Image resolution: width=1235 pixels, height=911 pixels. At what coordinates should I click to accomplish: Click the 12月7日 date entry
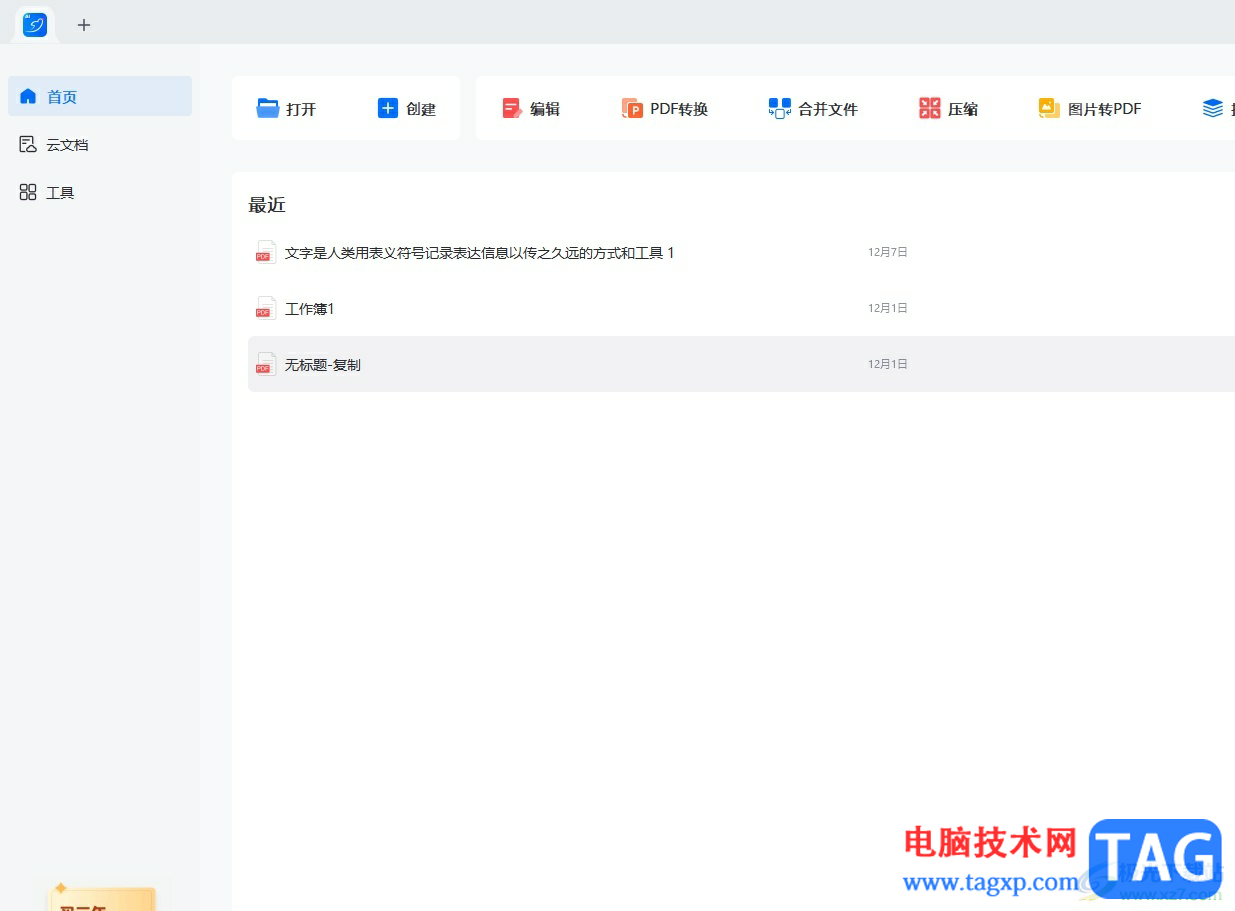pyautogui.click(x=888, y=252)
